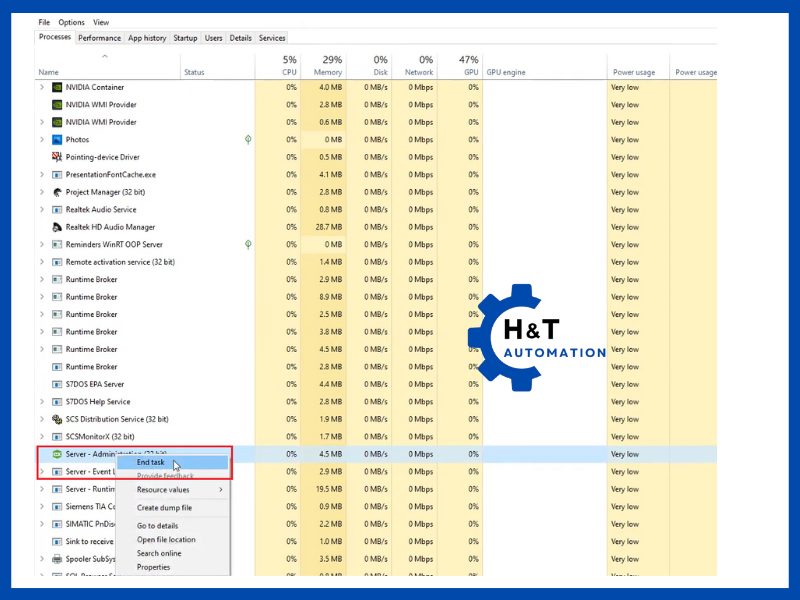800x600 pixels.
Task: Select the SCS Distribution Service gear icon
Action: pyautogui.click(x=57, y=419)
